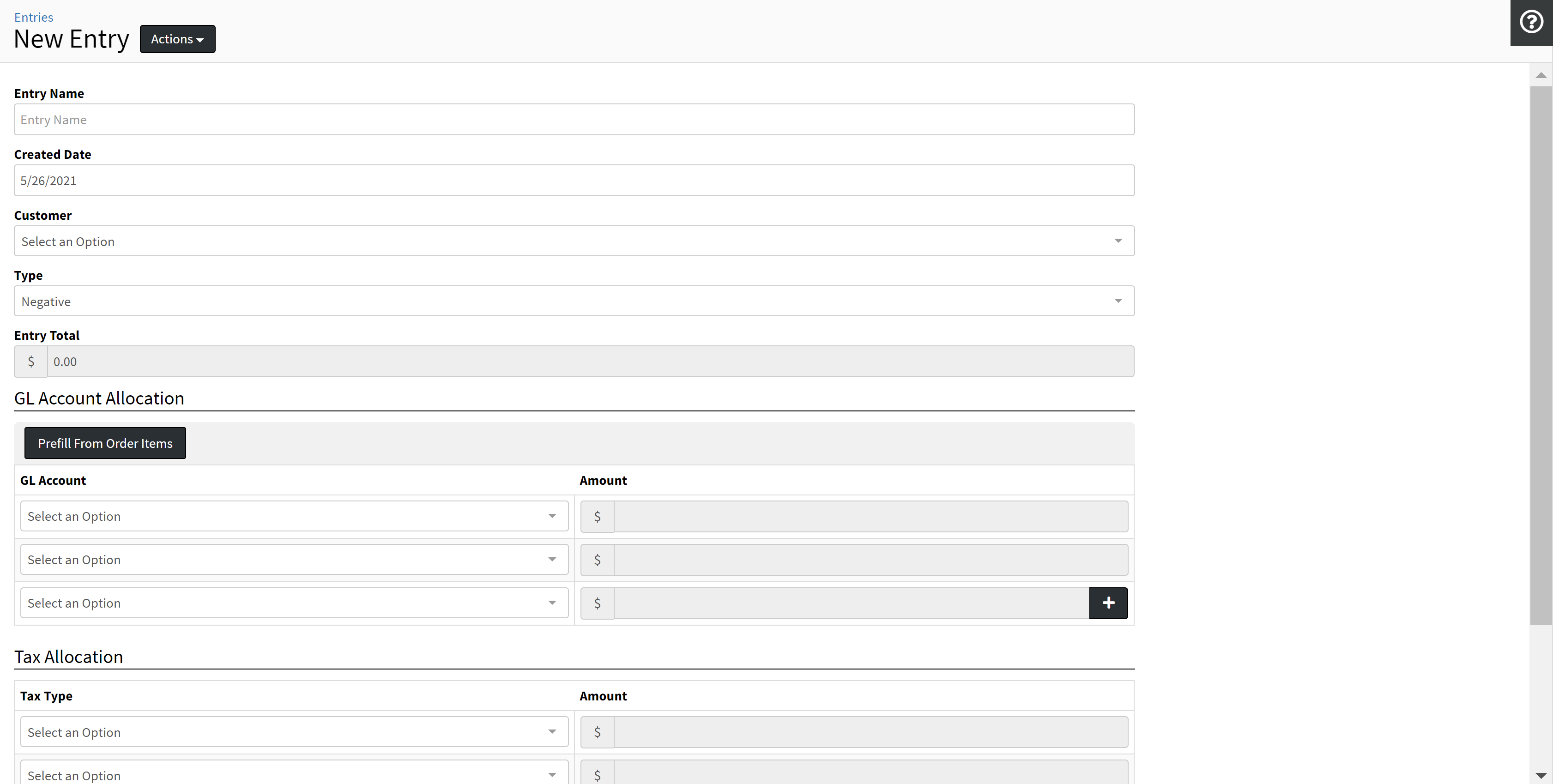Open the first GL Account dropdown
Screen dimensions: 1553x784
click(x=294, y=516)
